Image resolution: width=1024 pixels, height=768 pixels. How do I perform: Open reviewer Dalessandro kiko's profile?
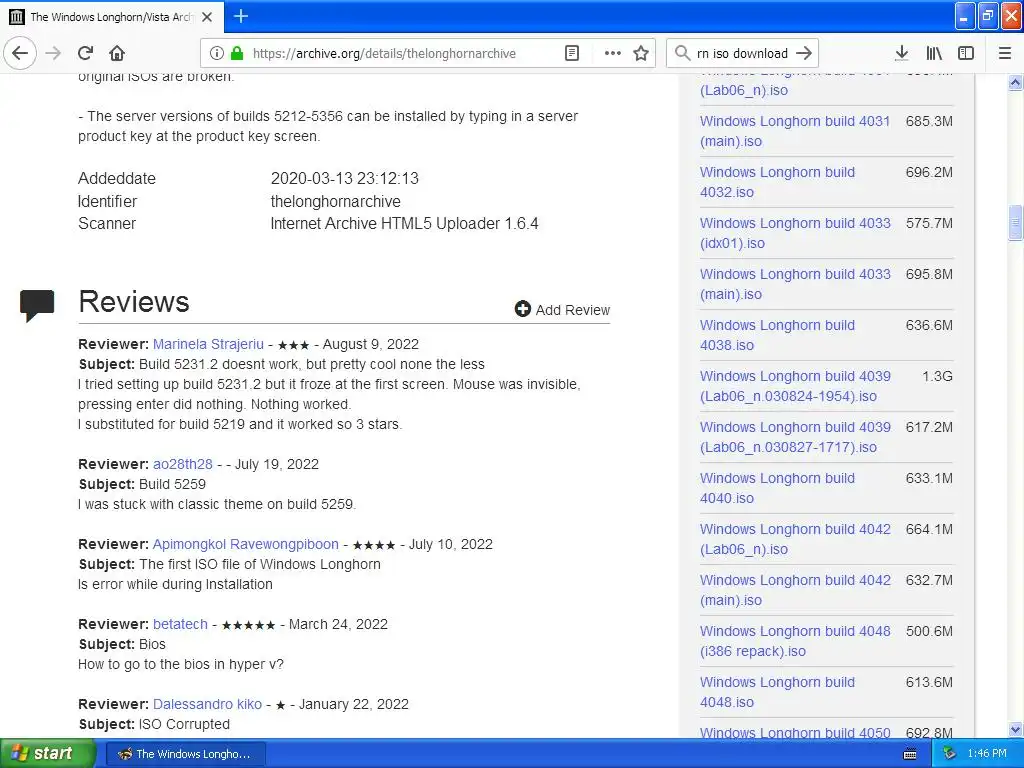click(x=207, y=704)
